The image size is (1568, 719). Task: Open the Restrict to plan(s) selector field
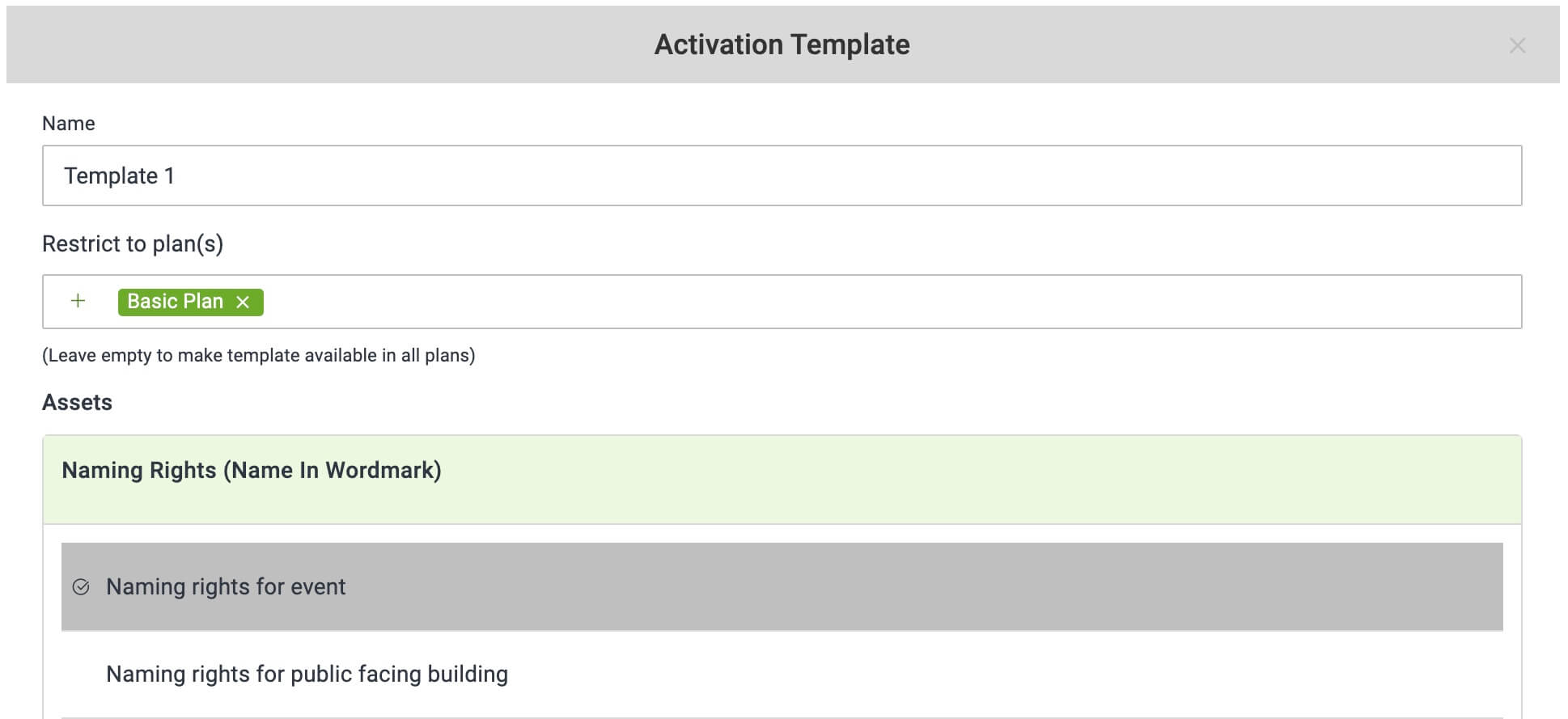782,302
